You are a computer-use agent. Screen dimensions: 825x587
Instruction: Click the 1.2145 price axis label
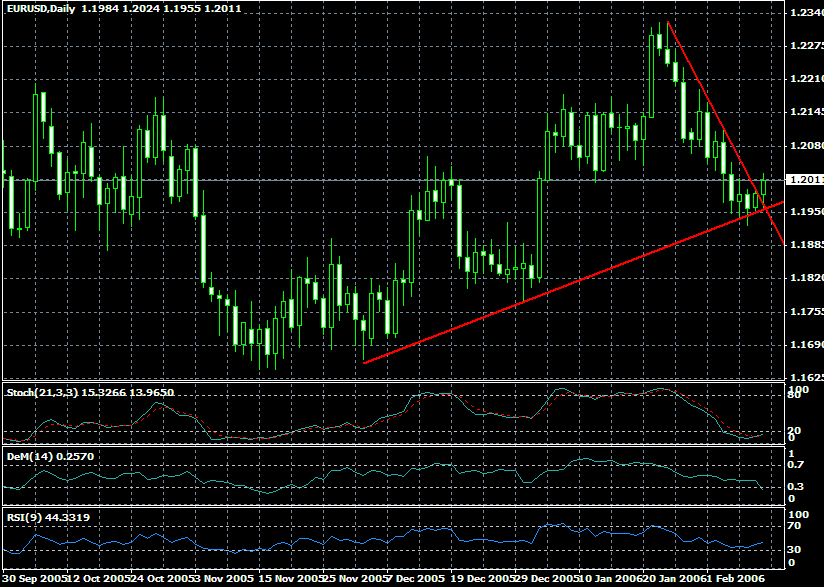click(807, 112)
